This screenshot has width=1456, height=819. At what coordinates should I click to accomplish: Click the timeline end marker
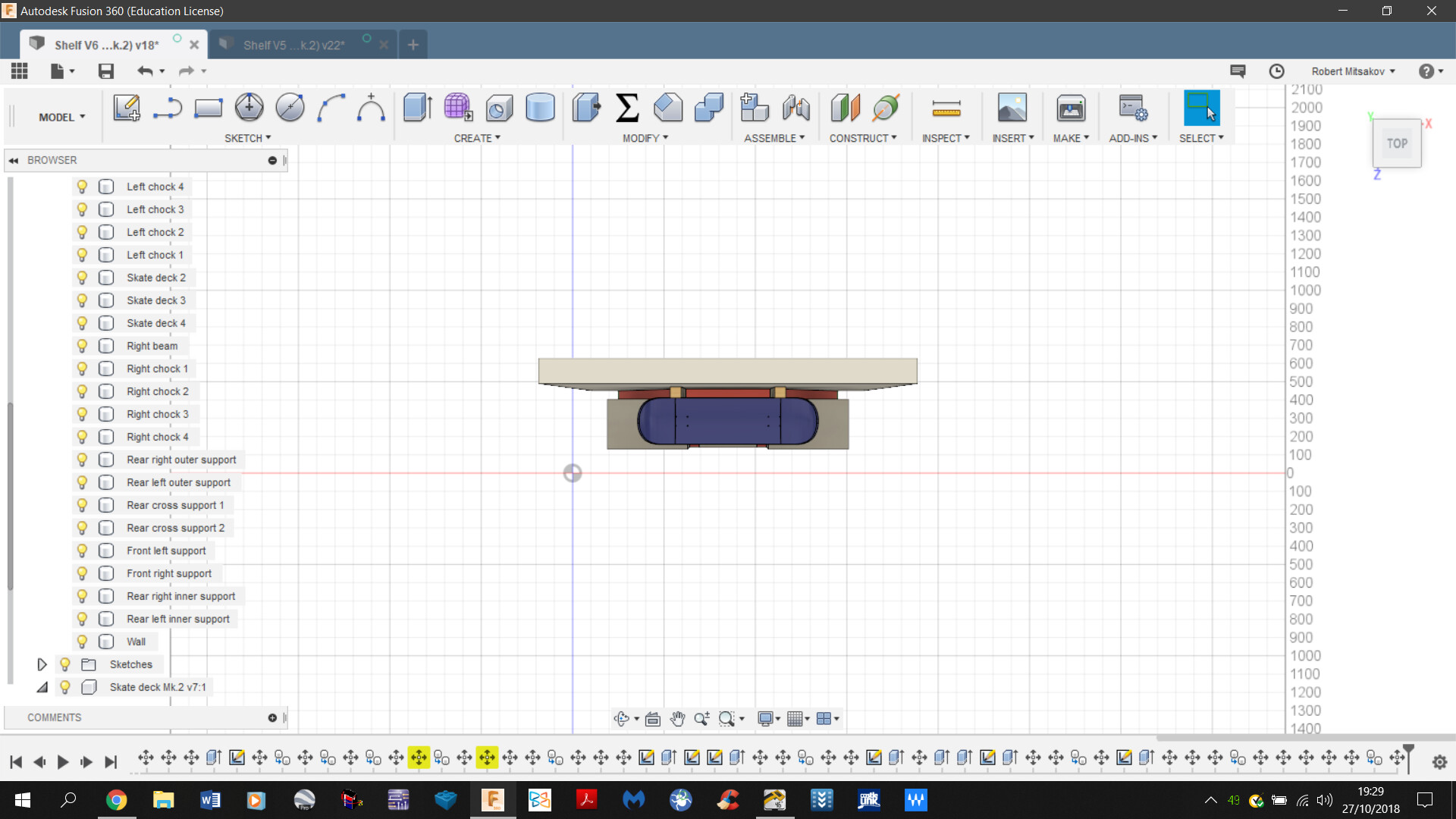point(1408,758)
